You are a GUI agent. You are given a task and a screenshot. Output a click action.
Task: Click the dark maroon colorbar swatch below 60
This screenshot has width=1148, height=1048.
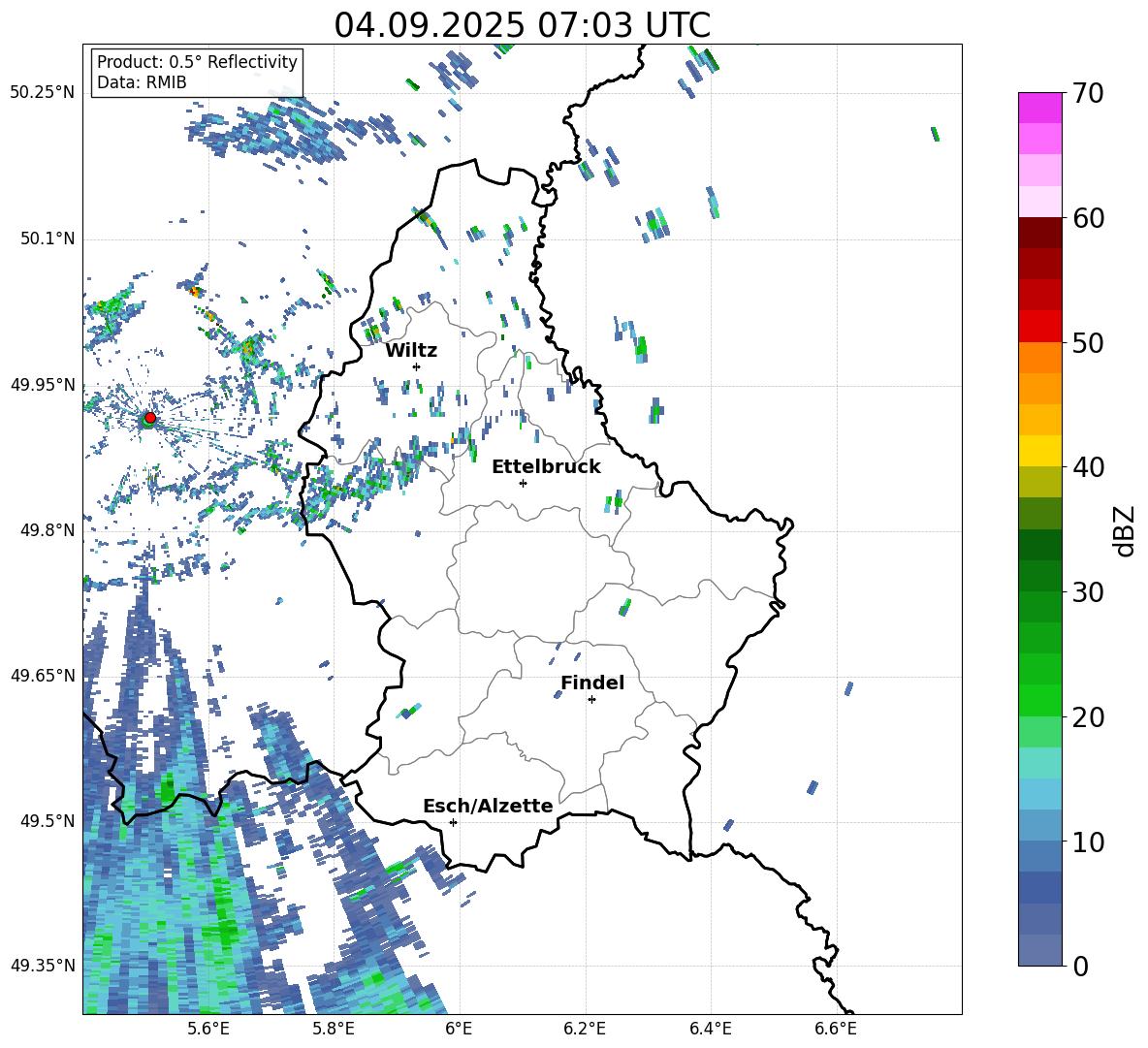[1039, 233]
